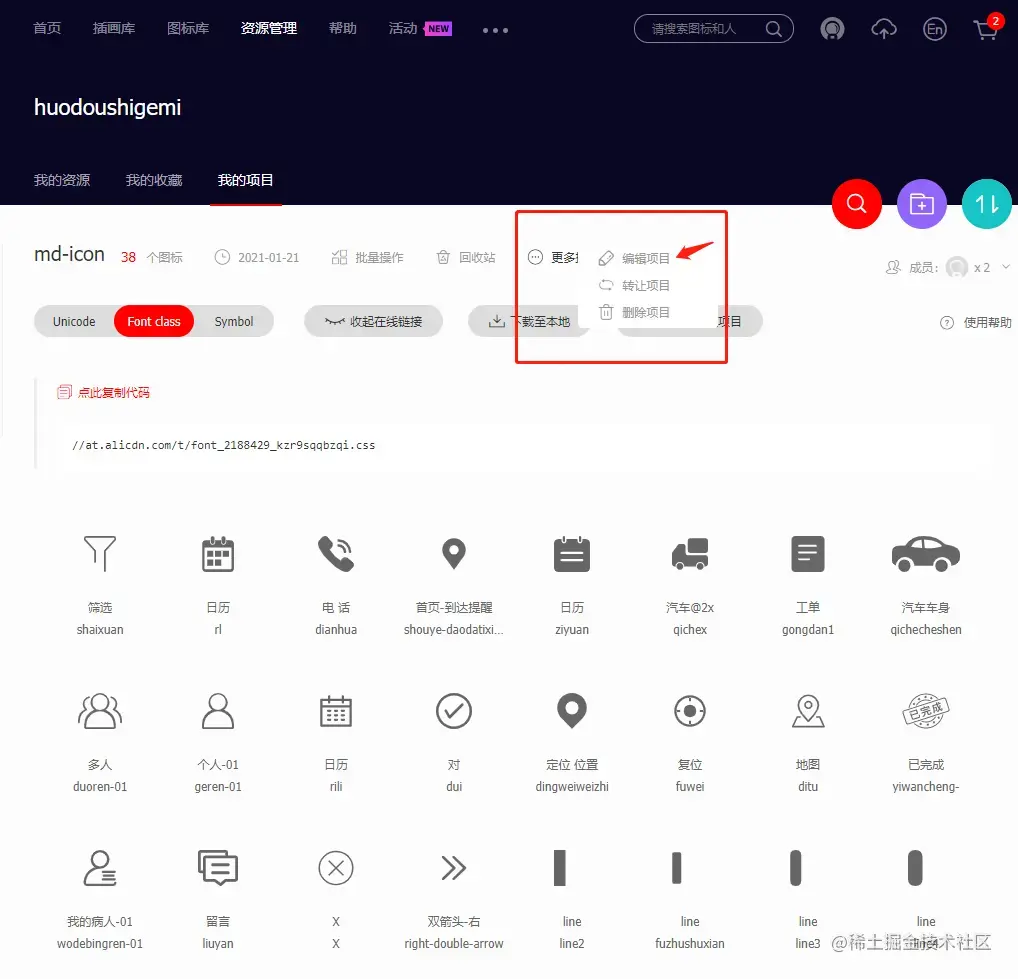The width and height of the screenshot is (1018, 979).
Task: Select the qichecheshen car icon
Action: [x=925, y=554]
